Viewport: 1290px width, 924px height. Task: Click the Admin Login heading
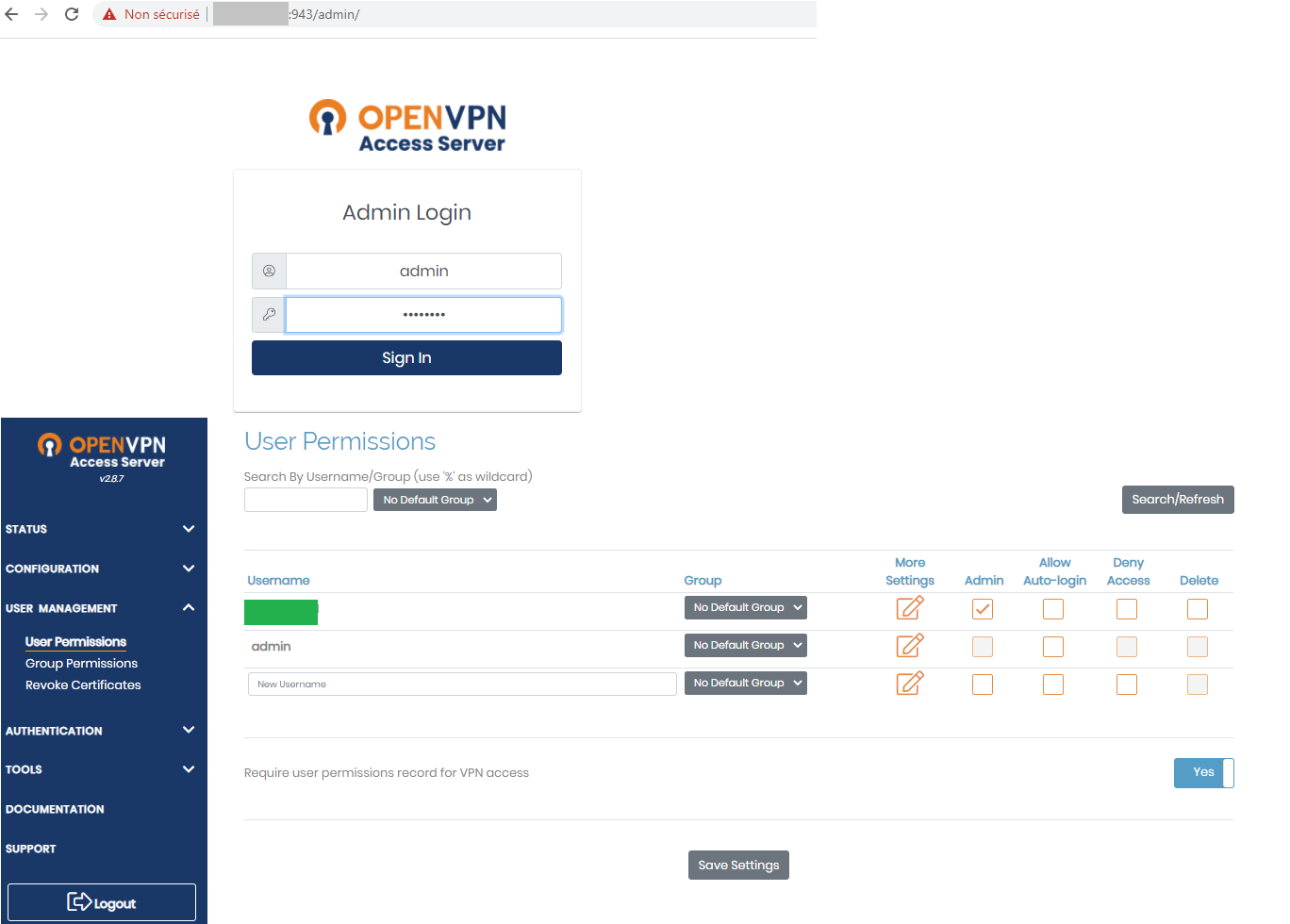(x=406, y=213)
